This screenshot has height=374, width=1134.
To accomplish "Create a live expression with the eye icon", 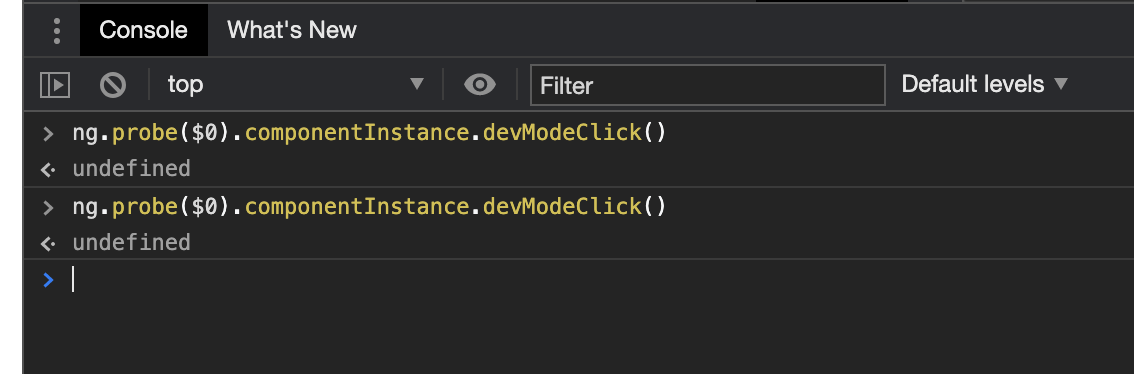I will point(479,85).
